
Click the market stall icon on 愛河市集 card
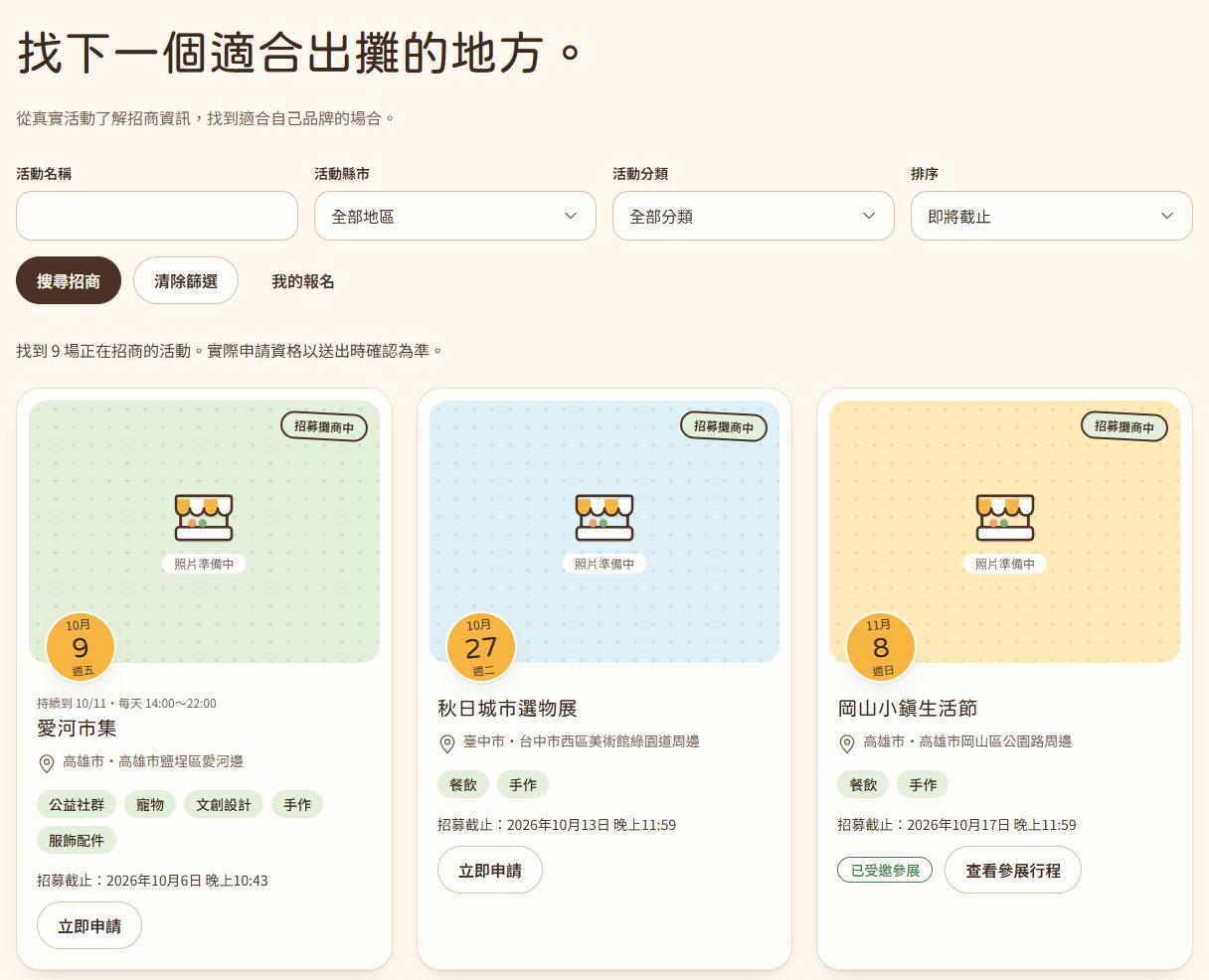pyautogui.click(x=204, y=517)
